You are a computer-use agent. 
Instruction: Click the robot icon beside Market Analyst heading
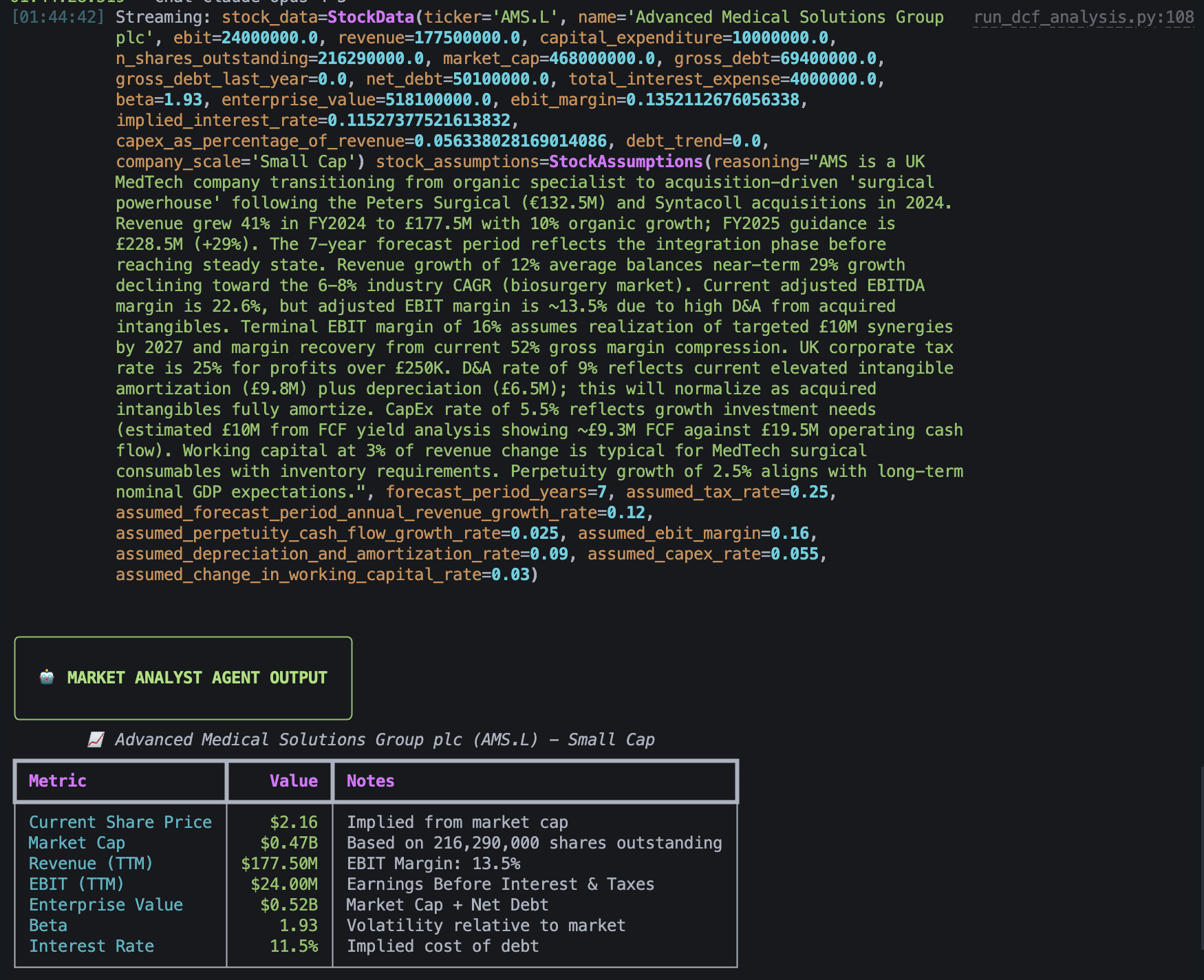47,677
